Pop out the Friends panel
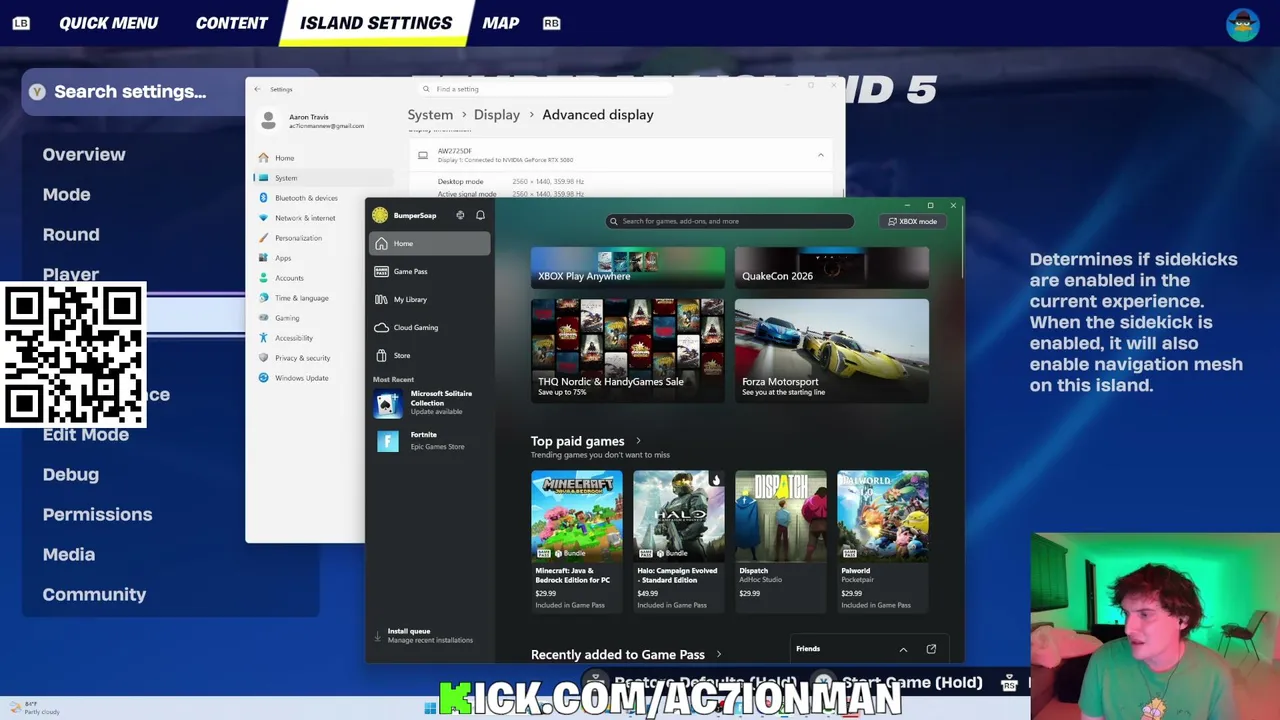The height and width of the screenshot is (720, 1280). [x=931, y=649]
